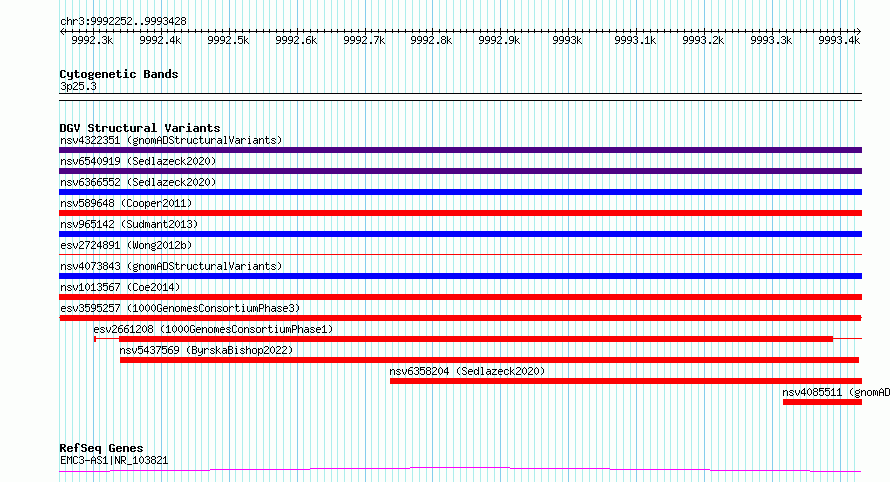Click the 9992.4k ruler tick label
The width and height of the screenshot is (890, 482).
[x=160, y=40]
